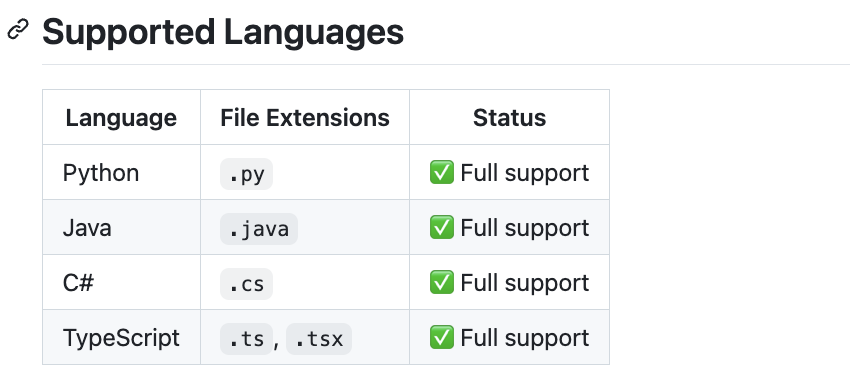This screenshot has height=372, width=850.
Task: Click the .tsx extension code tag
Action: click(x=319, y=339)
